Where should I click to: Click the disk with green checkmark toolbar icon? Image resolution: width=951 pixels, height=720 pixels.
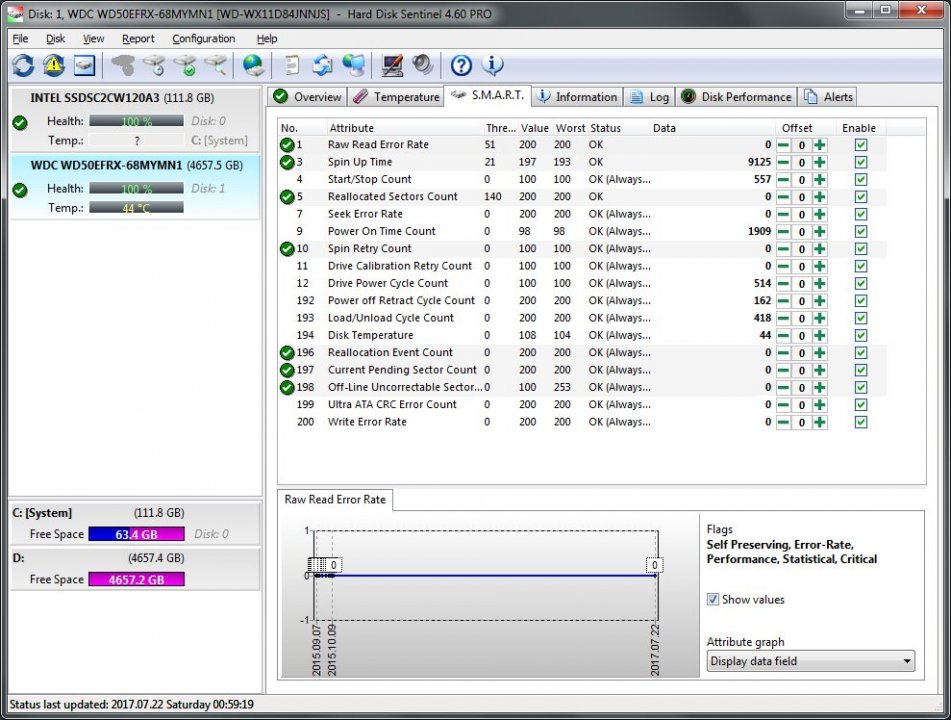coord(186,65)
